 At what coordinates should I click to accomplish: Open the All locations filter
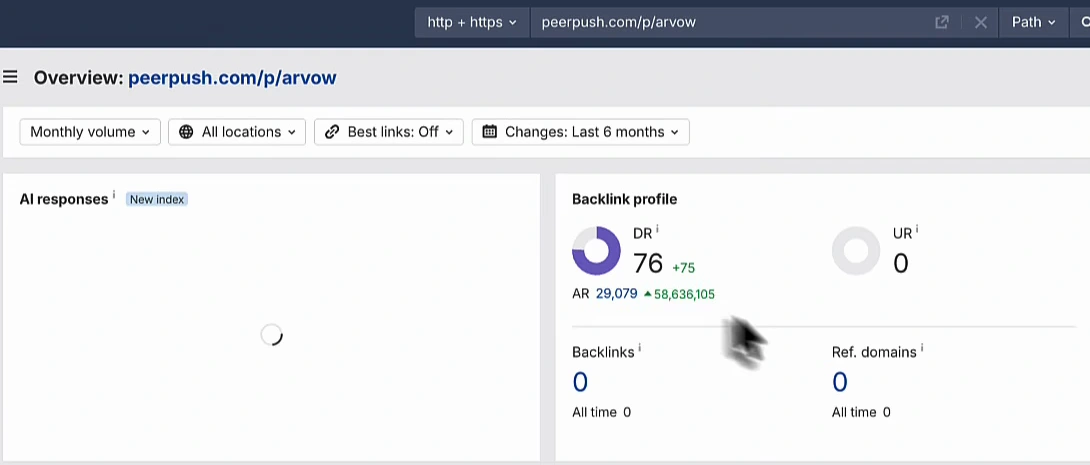237,132
